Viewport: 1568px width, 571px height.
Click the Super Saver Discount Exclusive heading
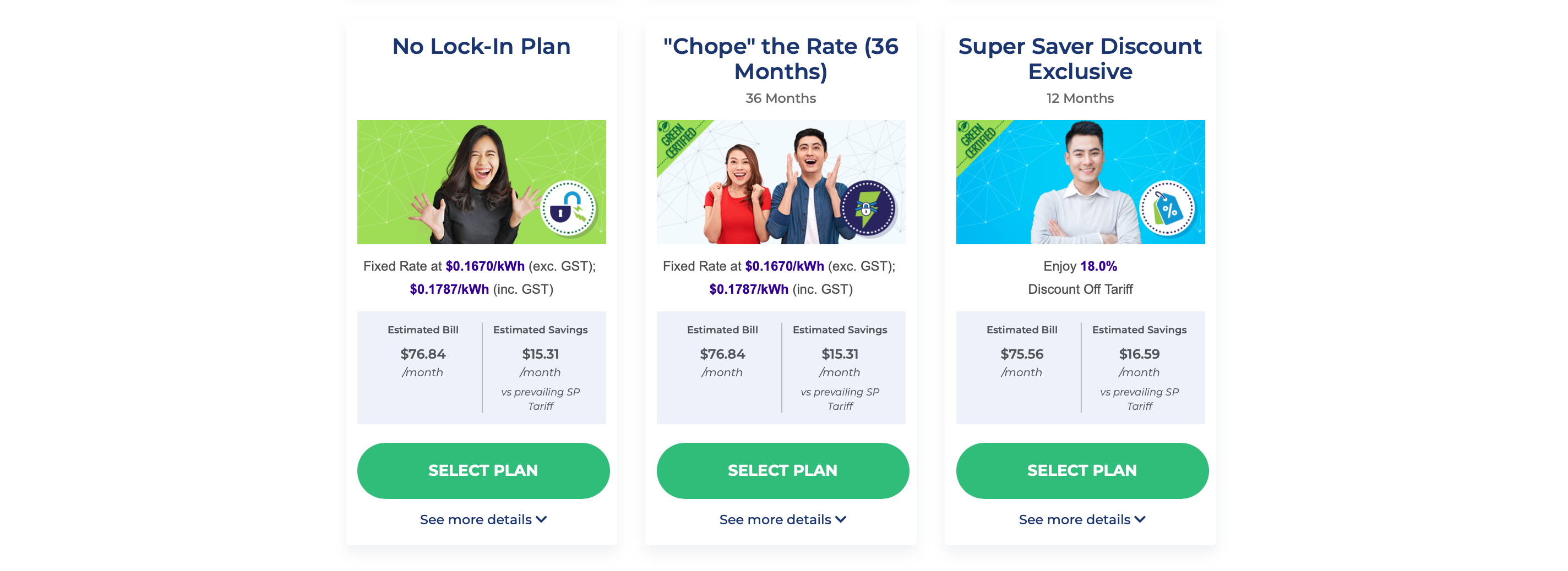click(x=1080, y=58)
